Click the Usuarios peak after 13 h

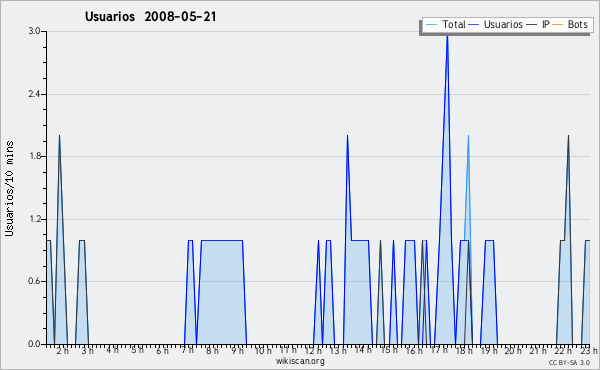click(347, 136)
